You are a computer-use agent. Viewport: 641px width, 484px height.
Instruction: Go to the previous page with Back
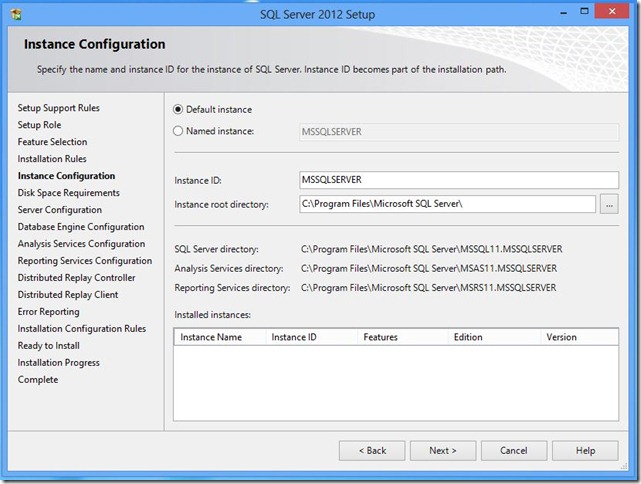372,451
